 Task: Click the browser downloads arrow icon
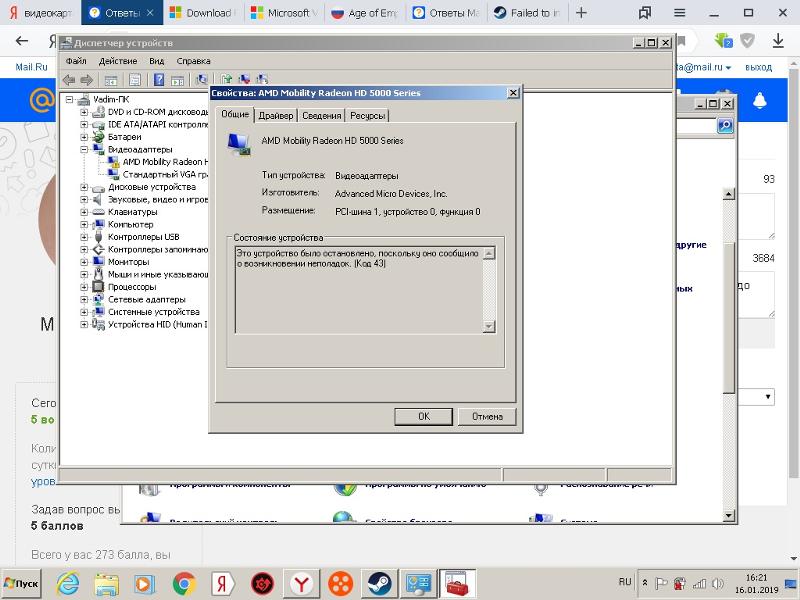(778, 40)
